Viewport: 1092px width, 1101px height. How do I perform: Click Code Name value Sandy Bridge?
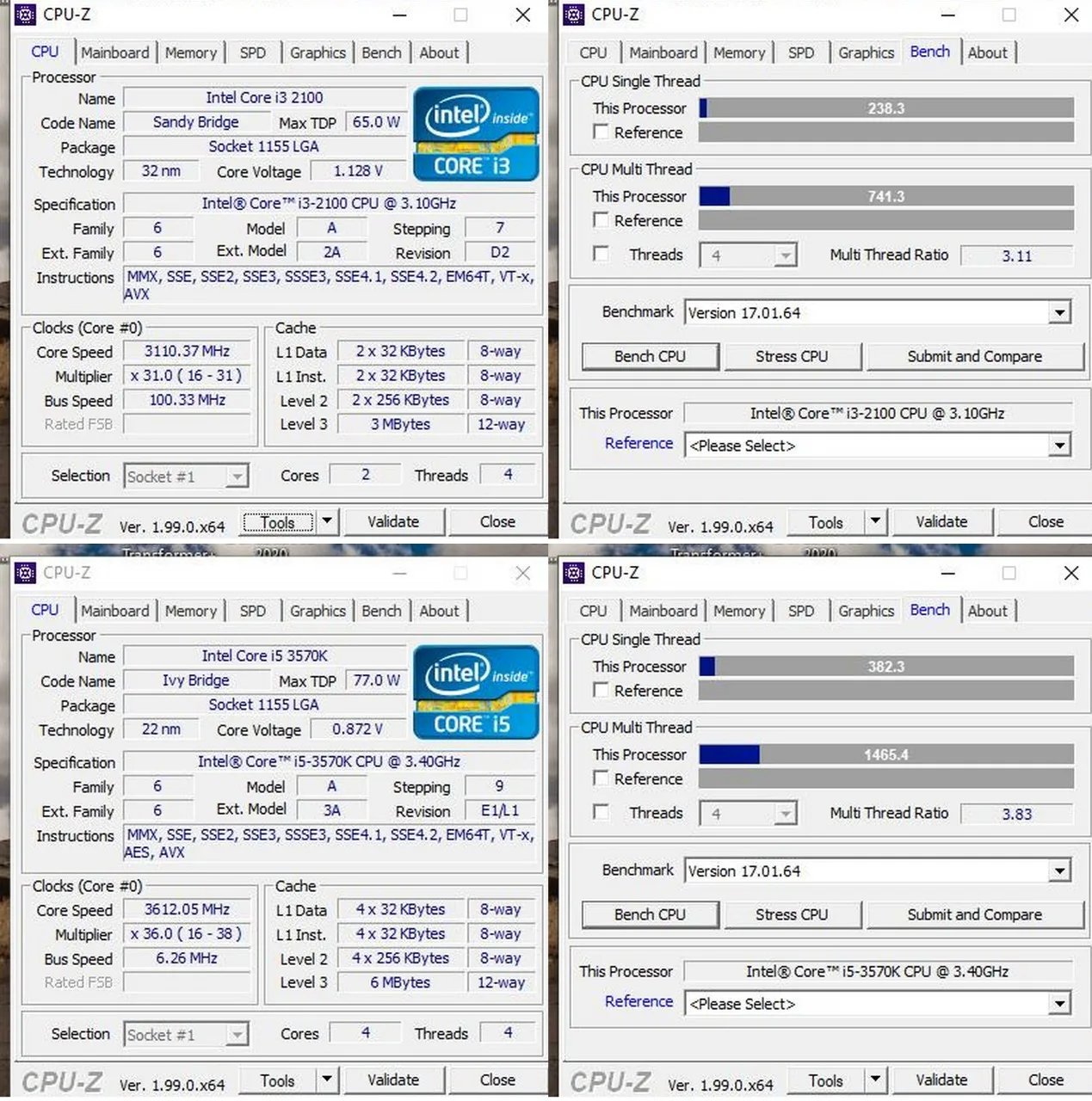196,122
